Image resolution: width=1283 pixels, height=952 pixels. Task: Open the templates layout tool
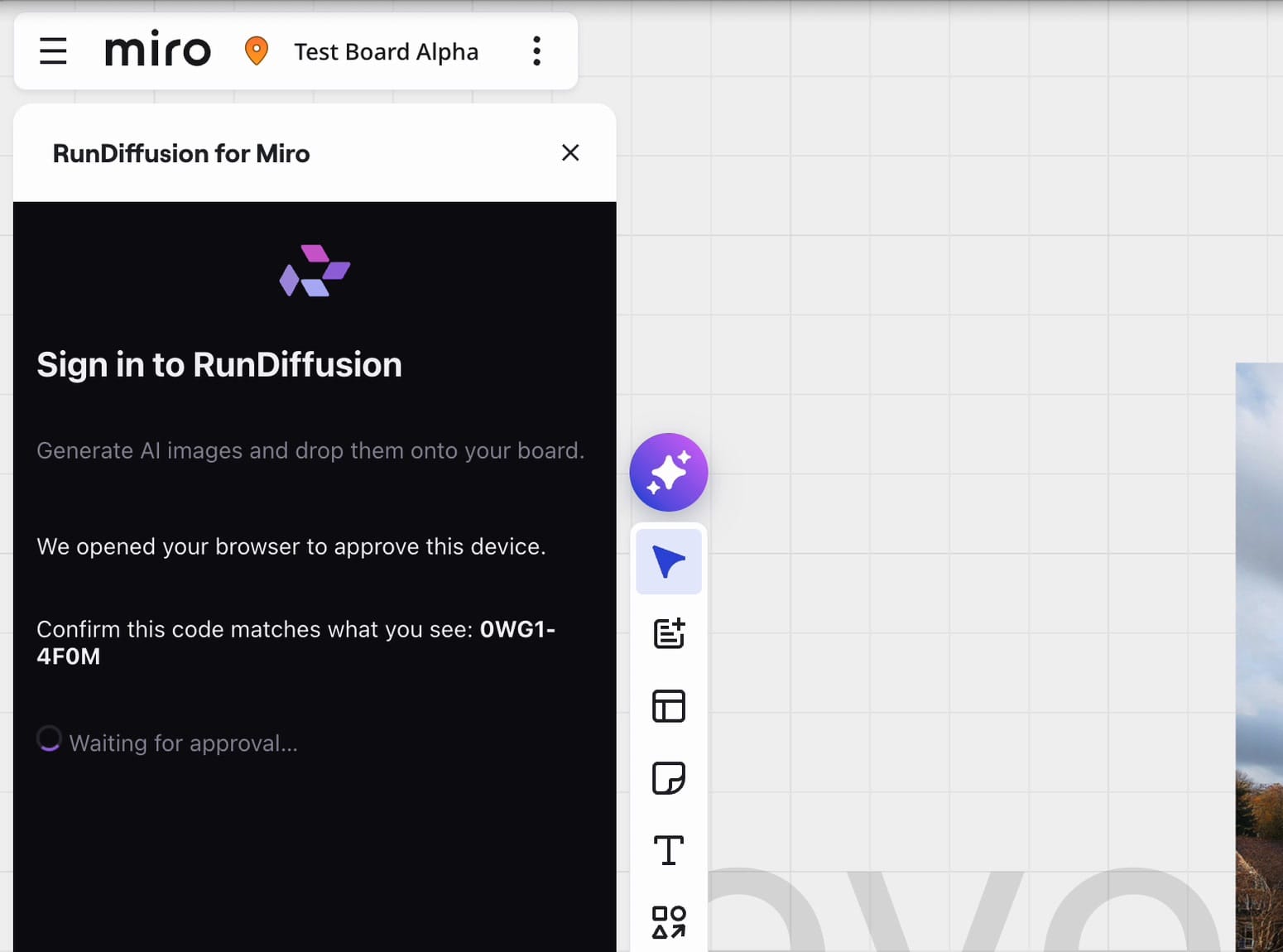pos(669,706)
